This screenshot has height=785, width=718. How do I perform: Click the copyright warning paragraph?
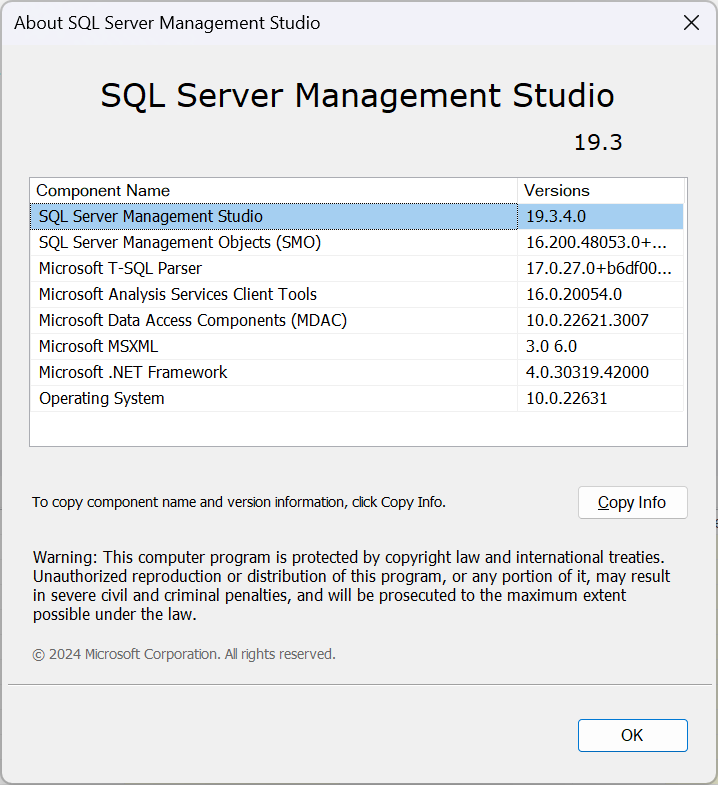click(351, 586)
